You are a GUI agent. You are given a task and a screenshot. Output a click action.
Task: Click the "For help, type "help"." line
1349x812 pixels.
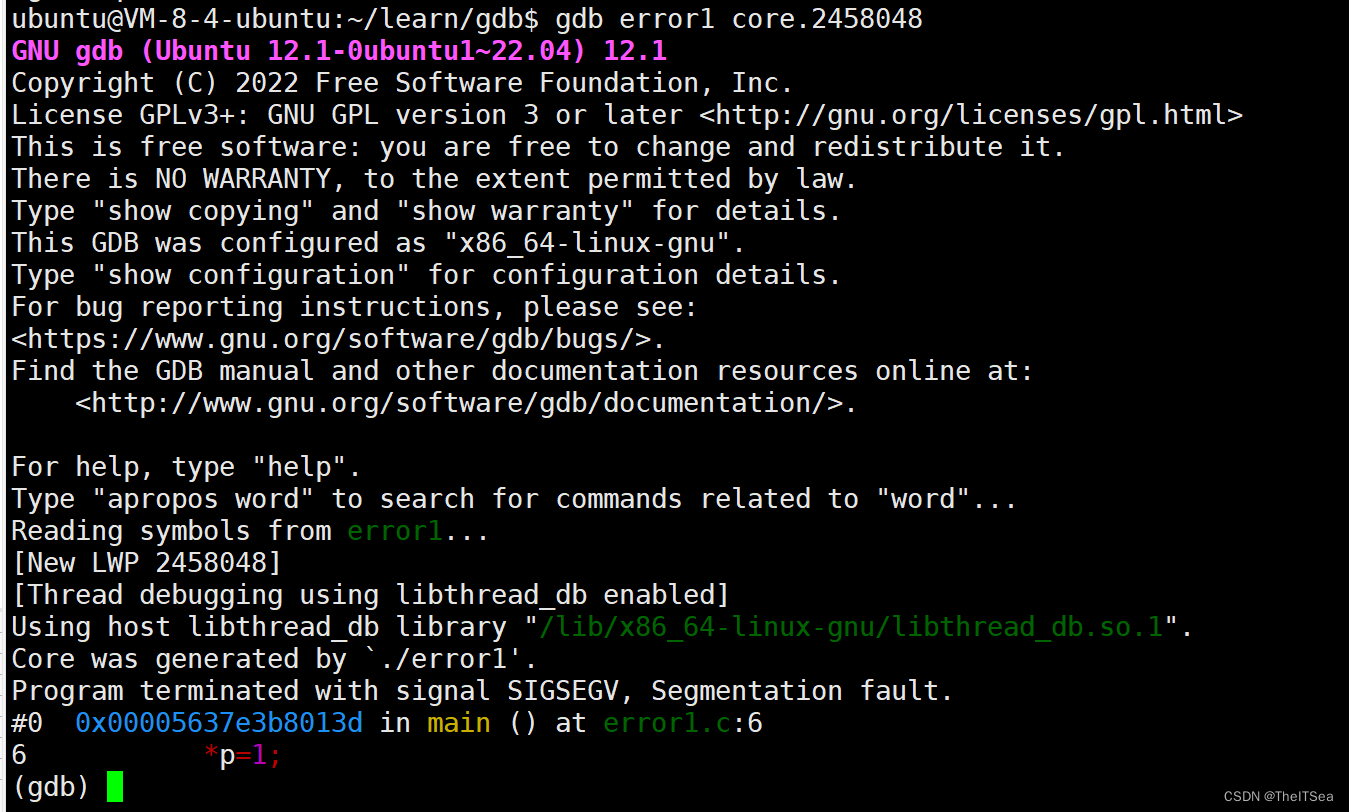point(187,466)
